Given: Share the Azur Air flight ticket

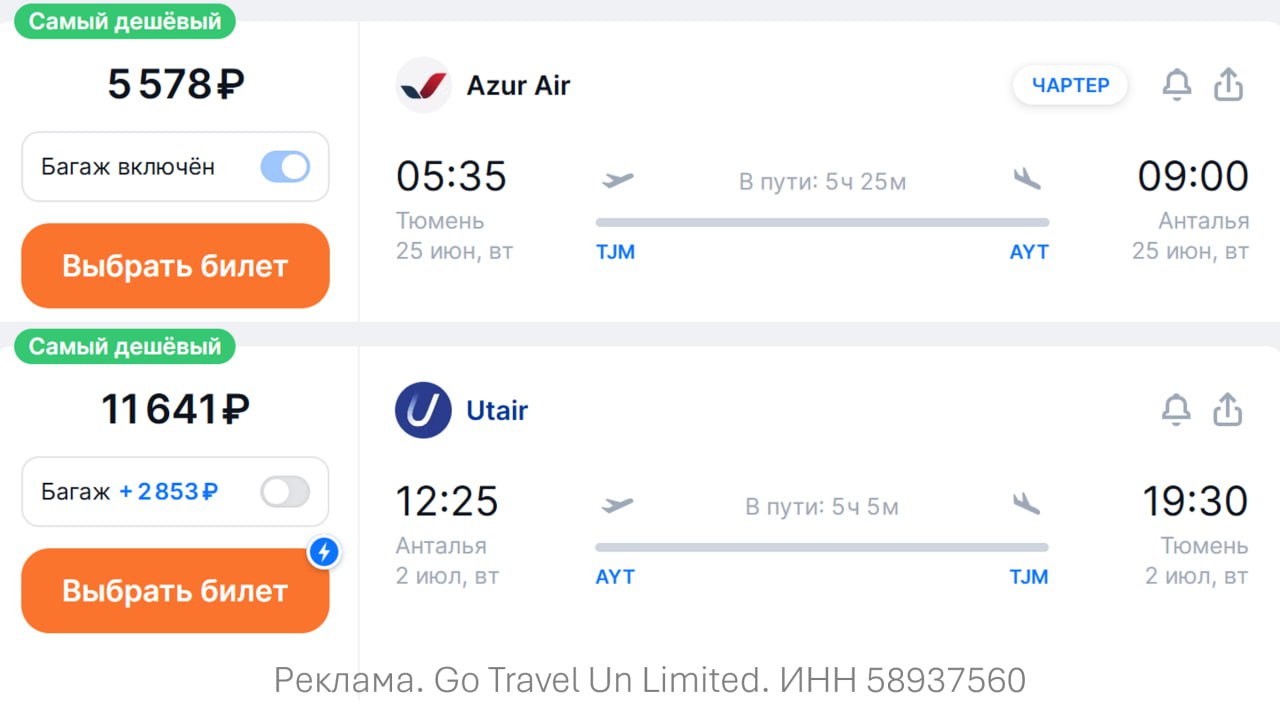Looking at the screenshot, I should coord(1228,85).
